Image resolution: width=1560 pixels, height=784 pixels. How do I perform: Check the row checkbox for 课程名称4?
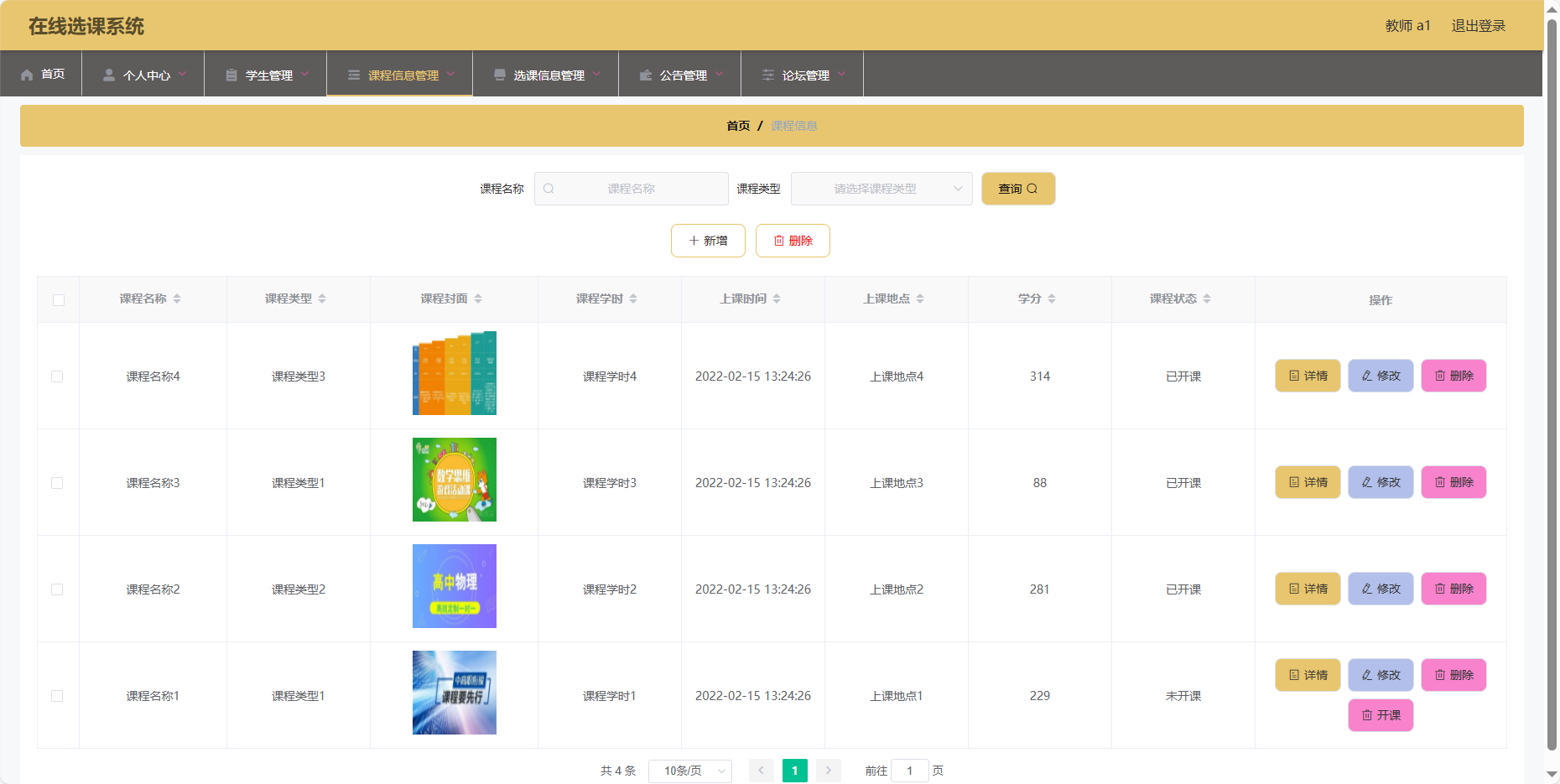point(57,376)
